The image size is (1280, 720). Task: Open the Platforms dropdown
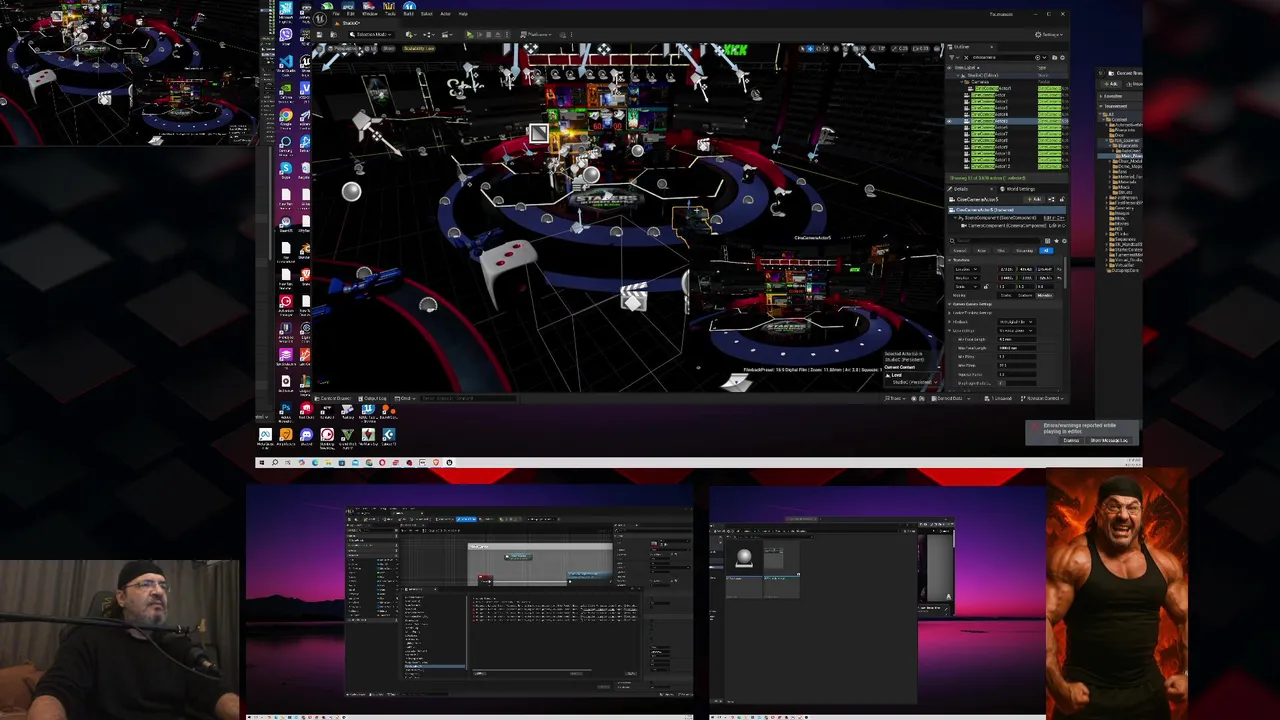click(x=536, y=34)
